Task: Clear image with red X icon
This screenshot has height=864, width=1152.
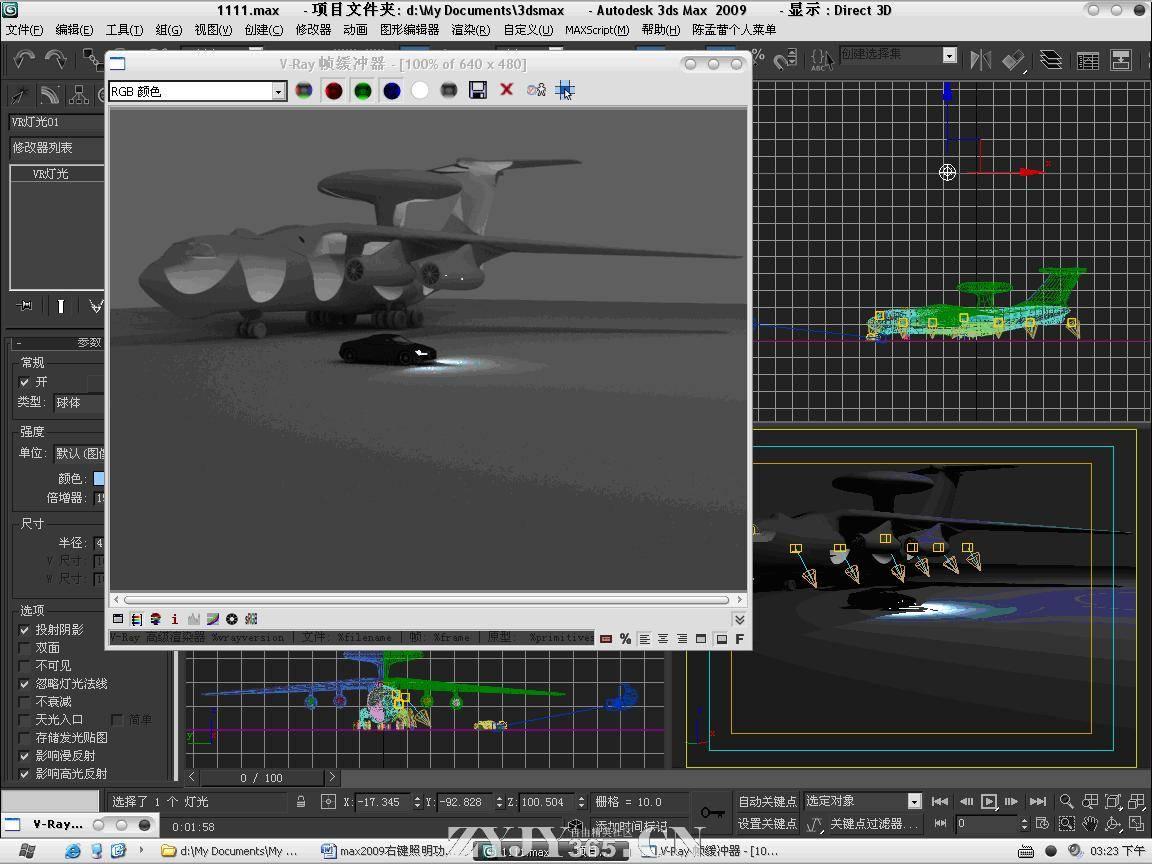Action: [506, 90]
